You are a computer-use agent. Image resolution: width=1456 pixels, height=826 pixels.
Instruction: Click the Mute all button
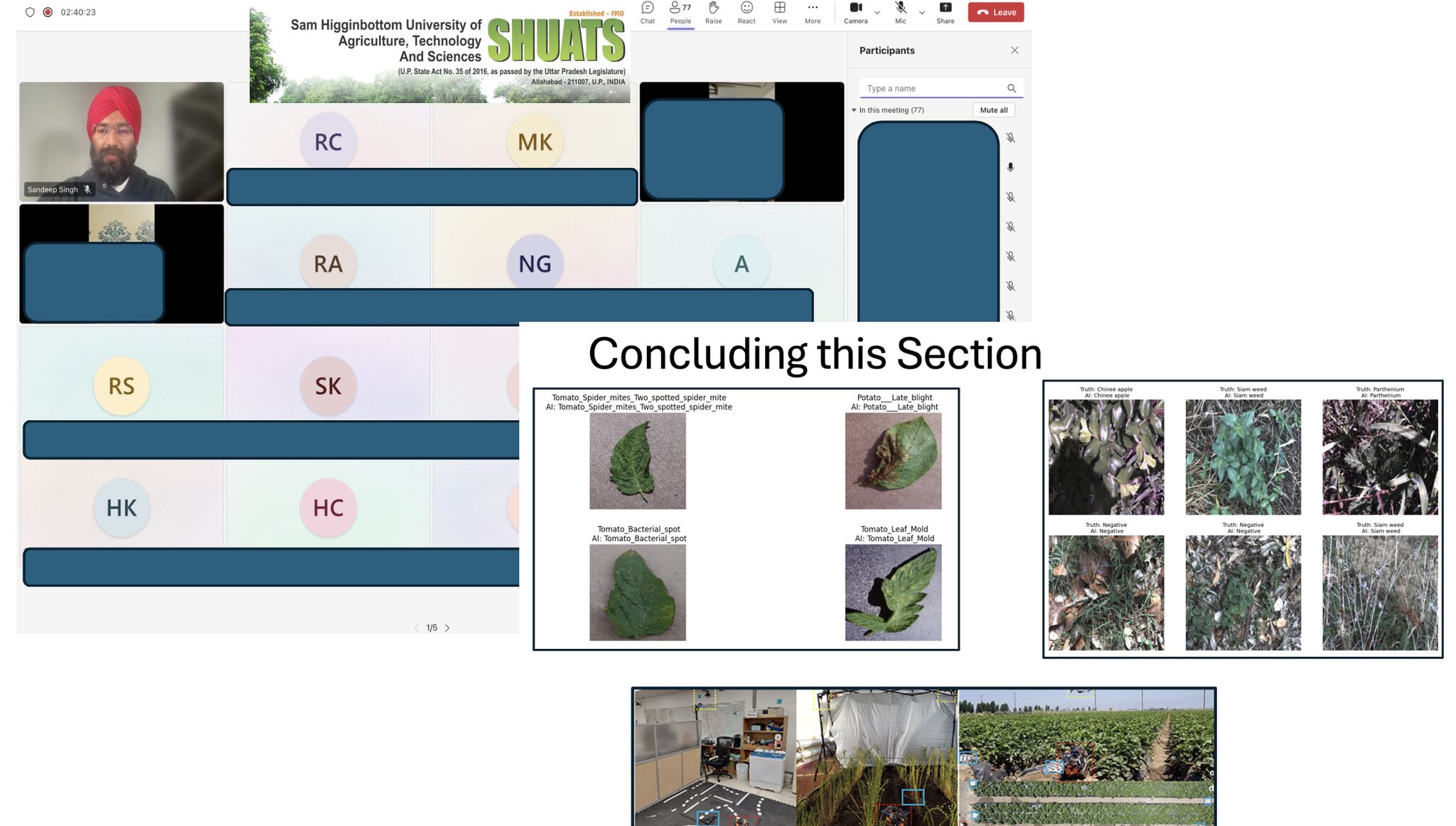[993, 110]
